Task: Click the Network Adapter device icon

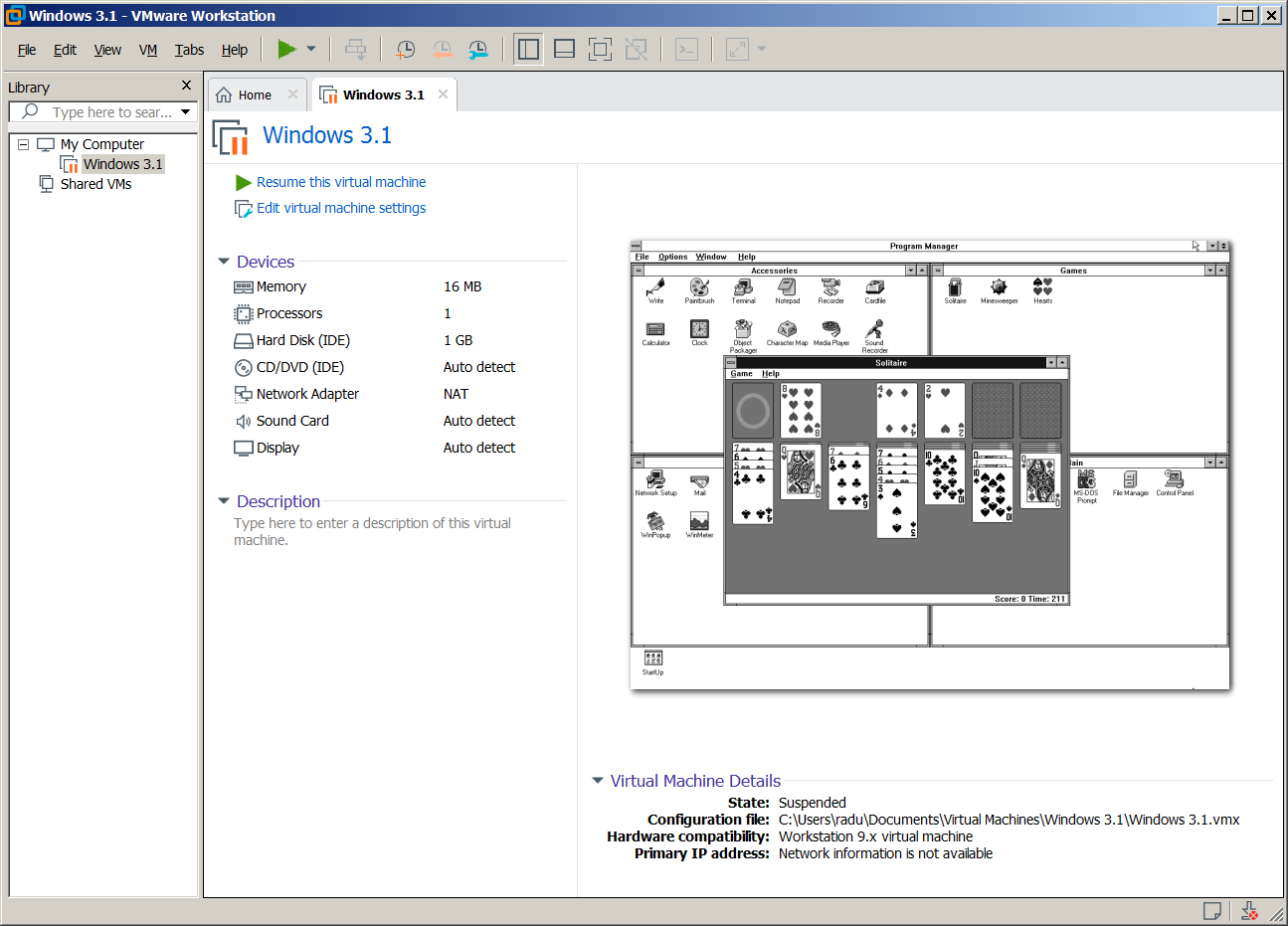Action: point(244,395)
